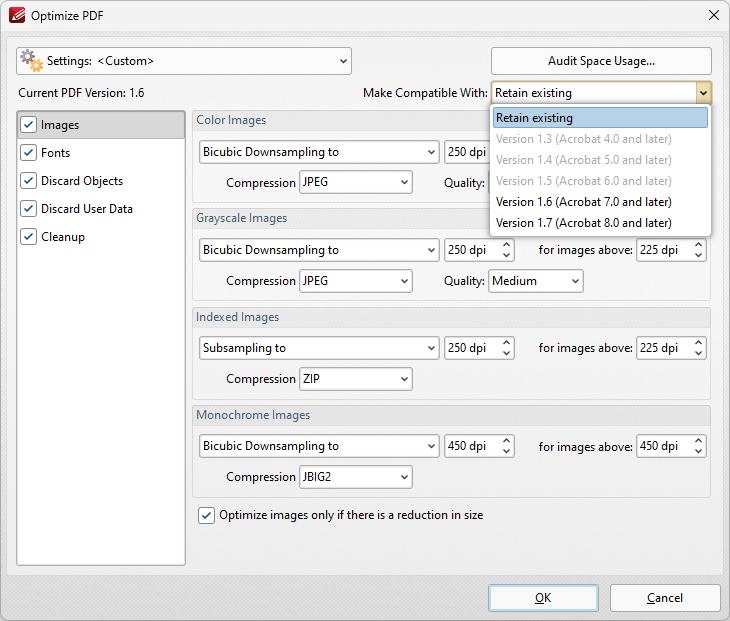The width and height of the screenshot is (730, 621).
Task: Click Monochrome images above 450 dpi field
Action: tap(664, 446)
